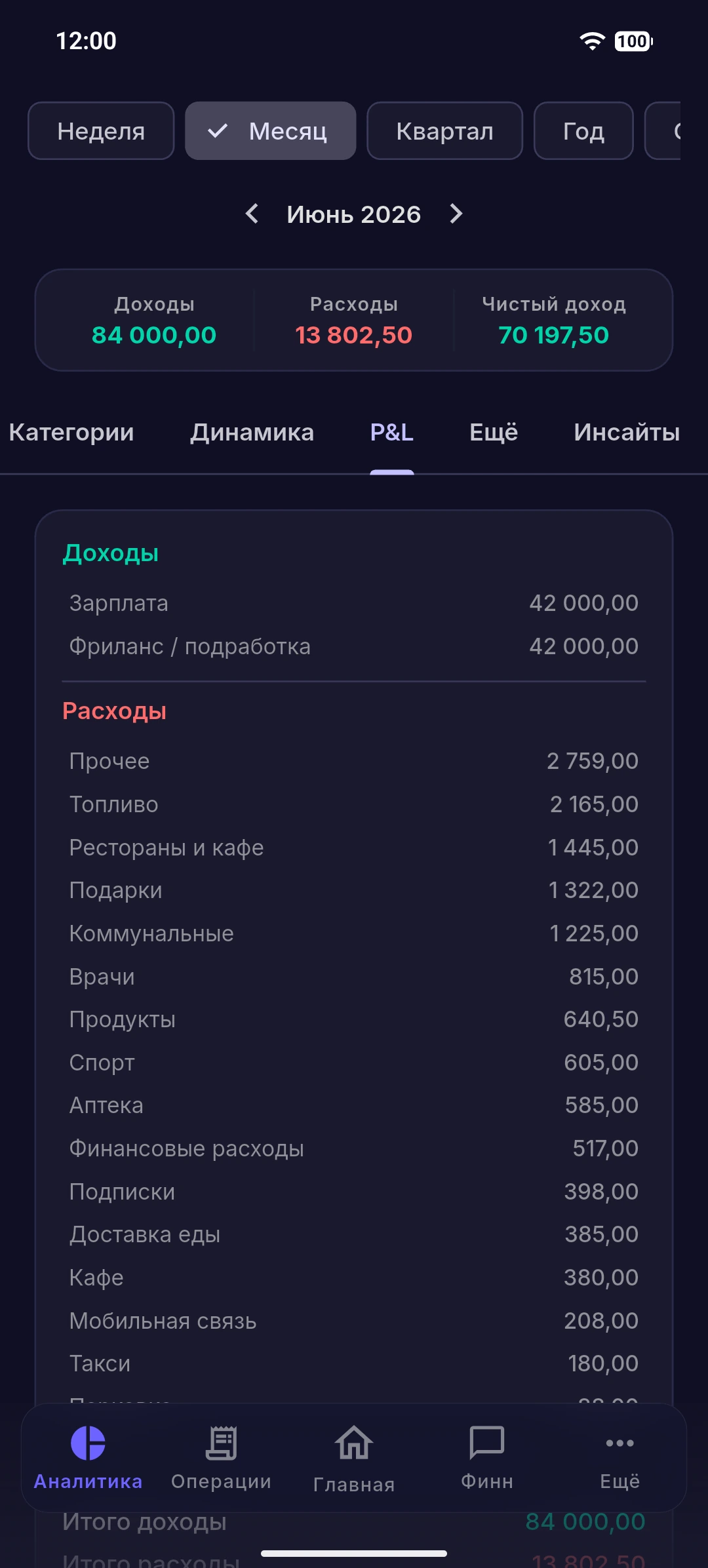708x1568 pixels.
Task: Tap the Wi-Fi status icon
Action: tap(592, 41)
